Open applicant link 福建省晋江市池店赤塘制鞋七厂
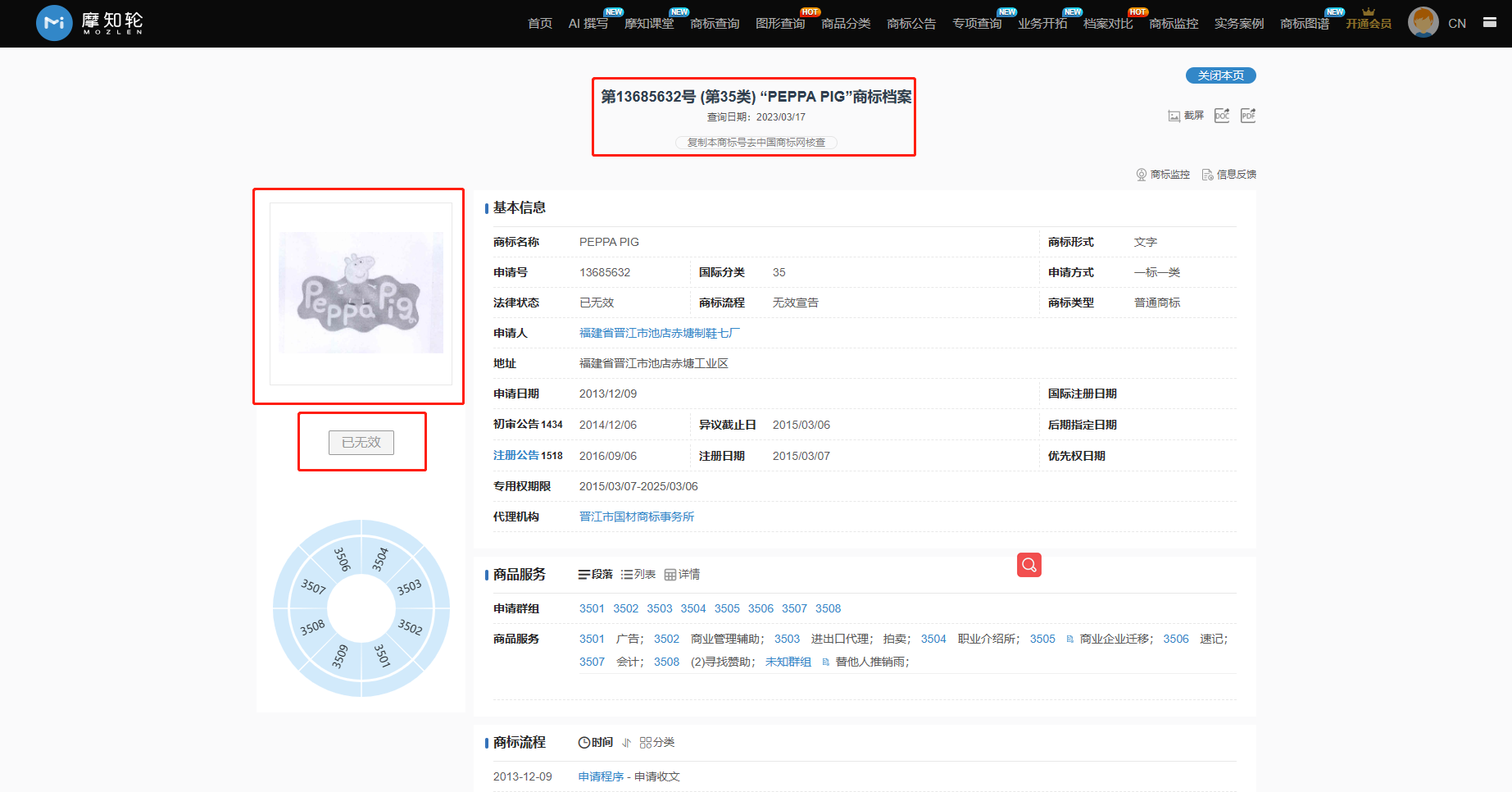This screenshot has height=792, width=1512. coord(659,333)
